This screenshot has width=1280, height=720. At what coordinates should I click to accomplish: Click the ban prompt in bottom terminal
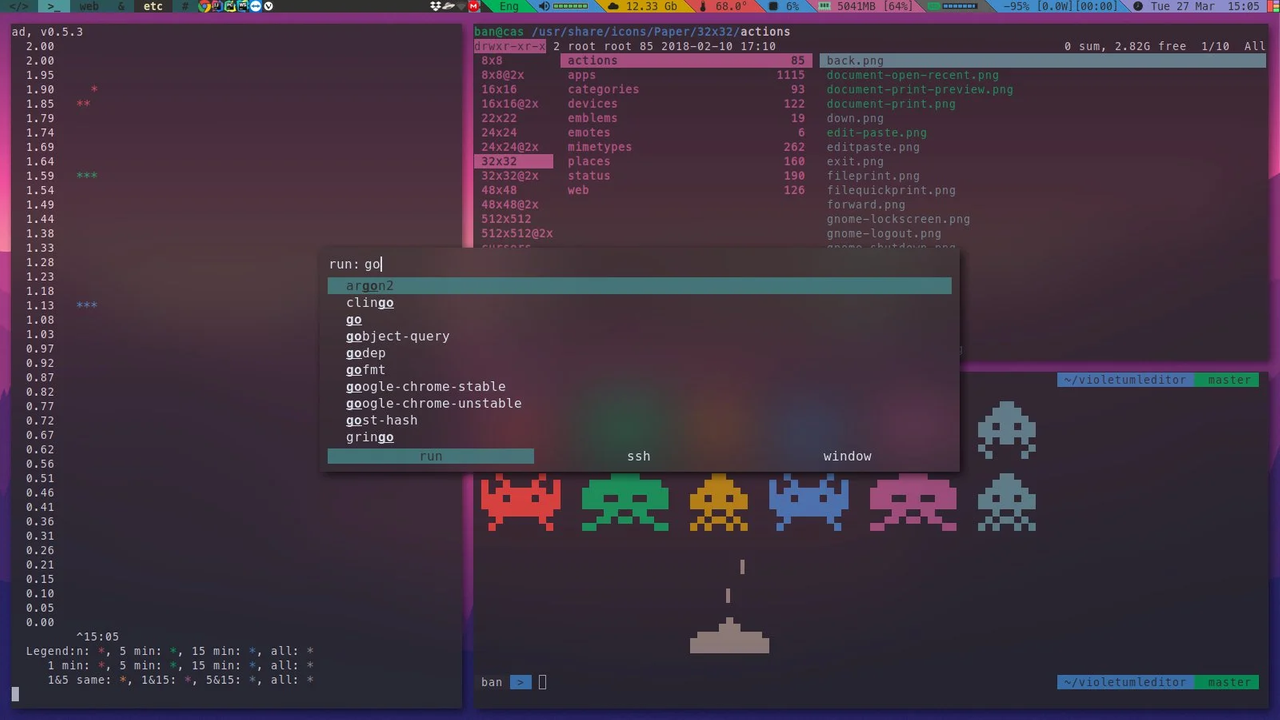(491, 682)
